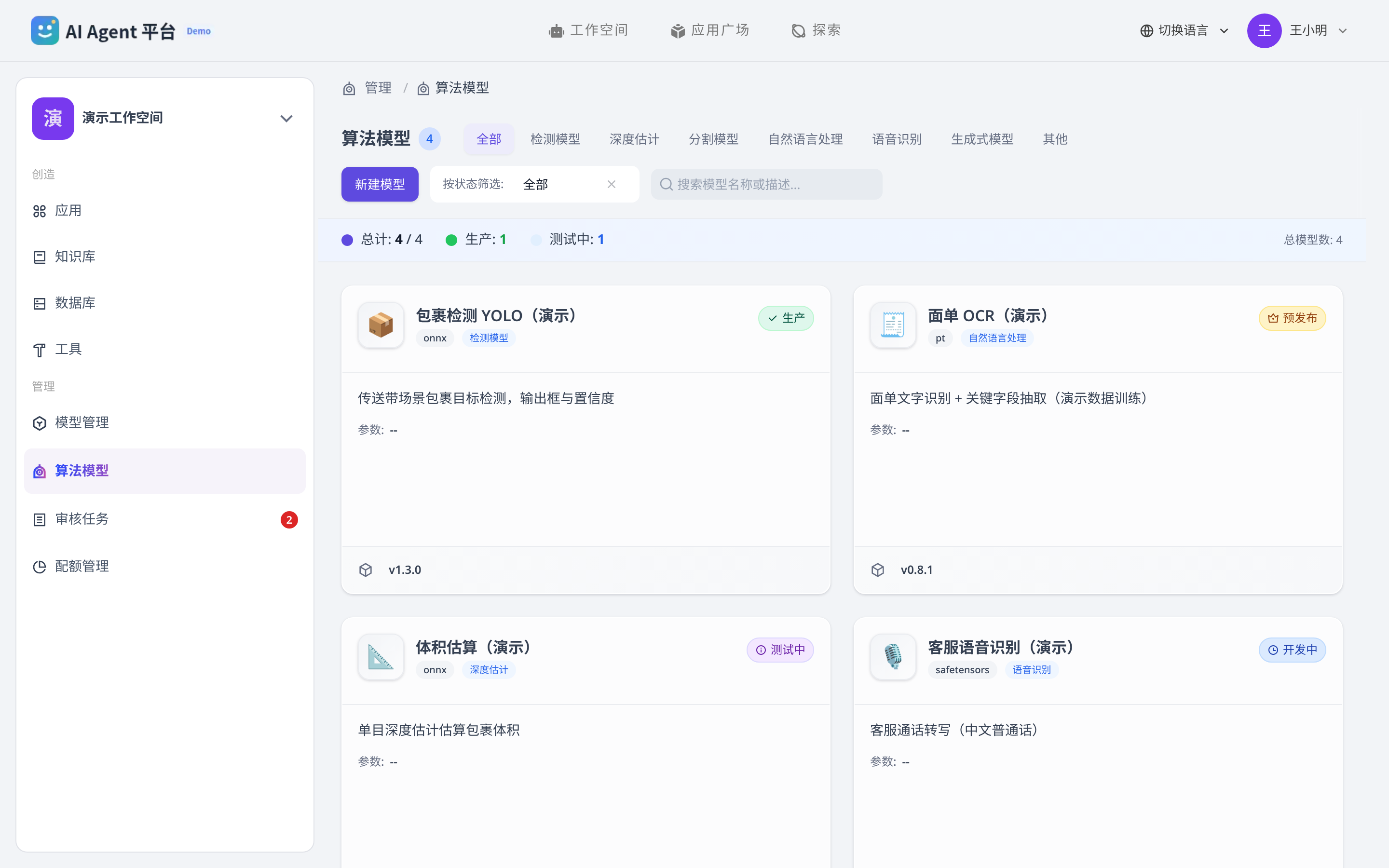Open 应用广场 in top navigation
This screenshot has height=868, width=1389.
[x=710, y=30]
